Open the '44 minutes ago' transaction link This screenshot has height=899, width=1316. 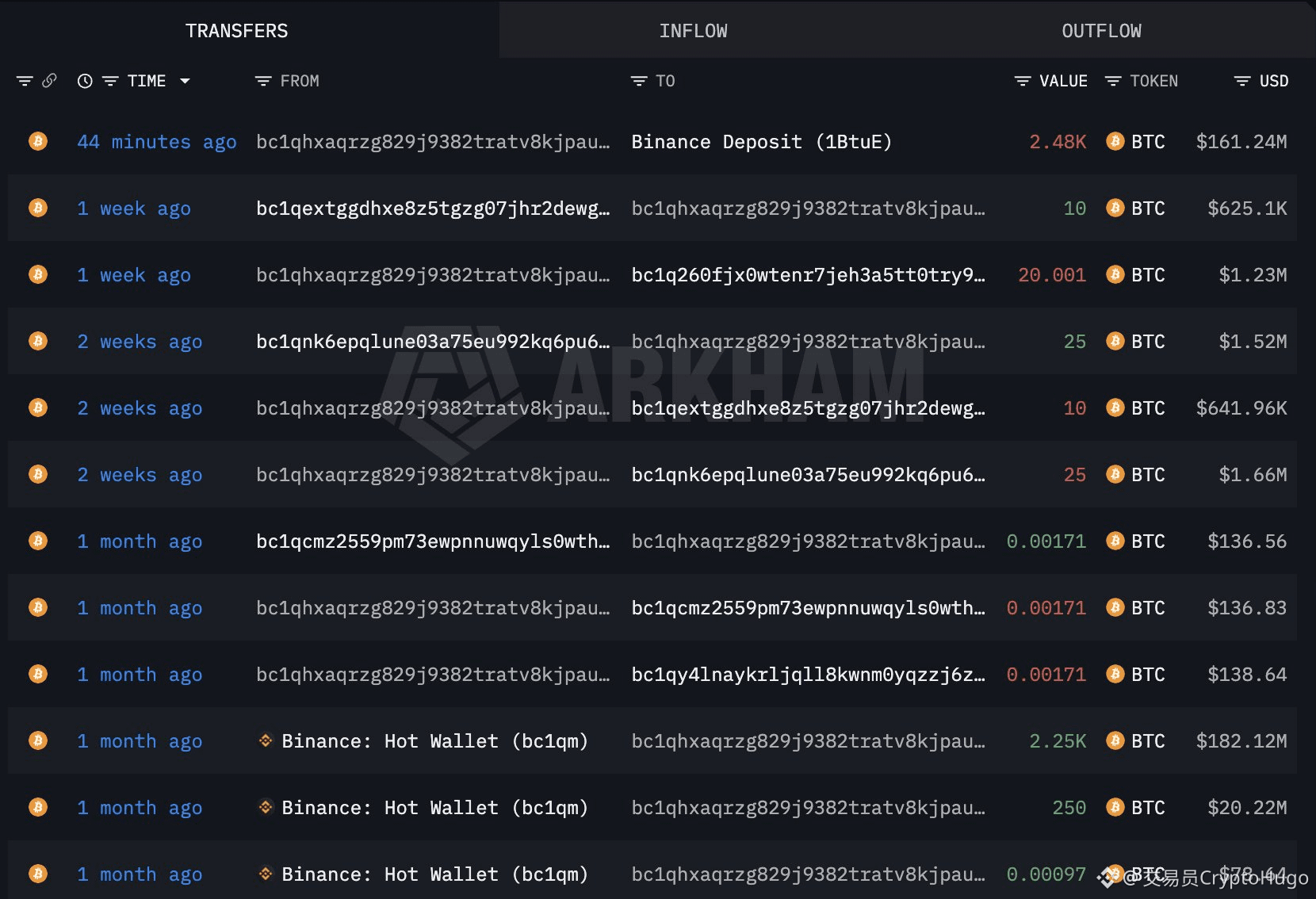pyautogui.click(x=157, y=142)
